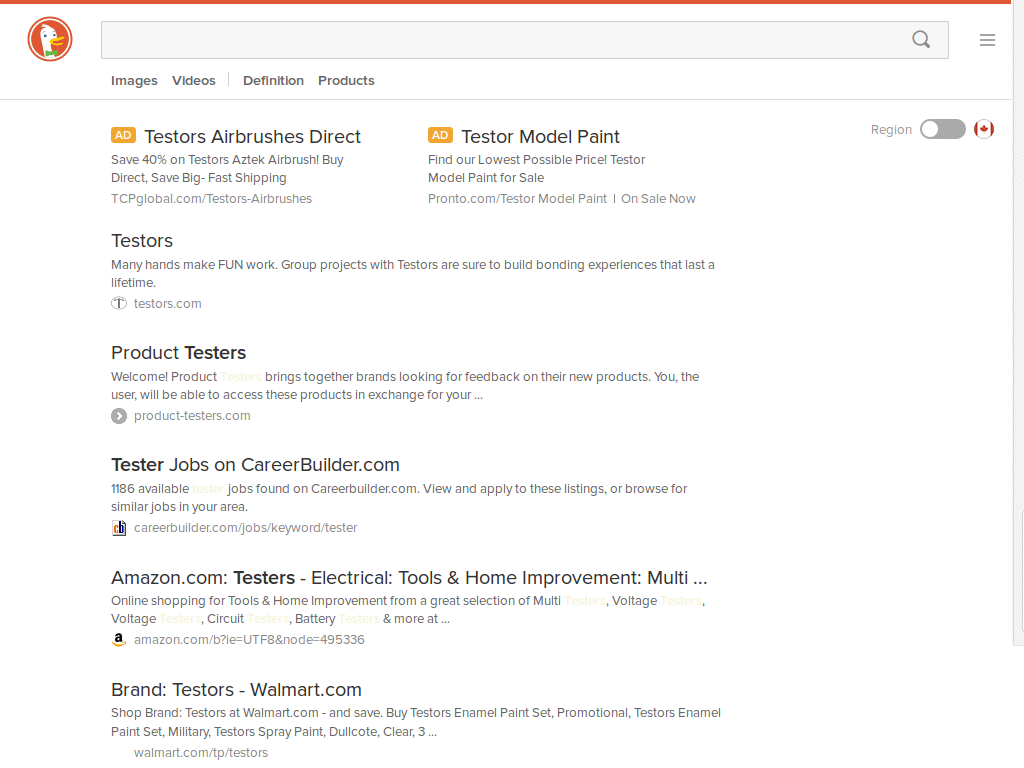Open Brand: Testors - Walmart.com result

click(x=236, y=690)
